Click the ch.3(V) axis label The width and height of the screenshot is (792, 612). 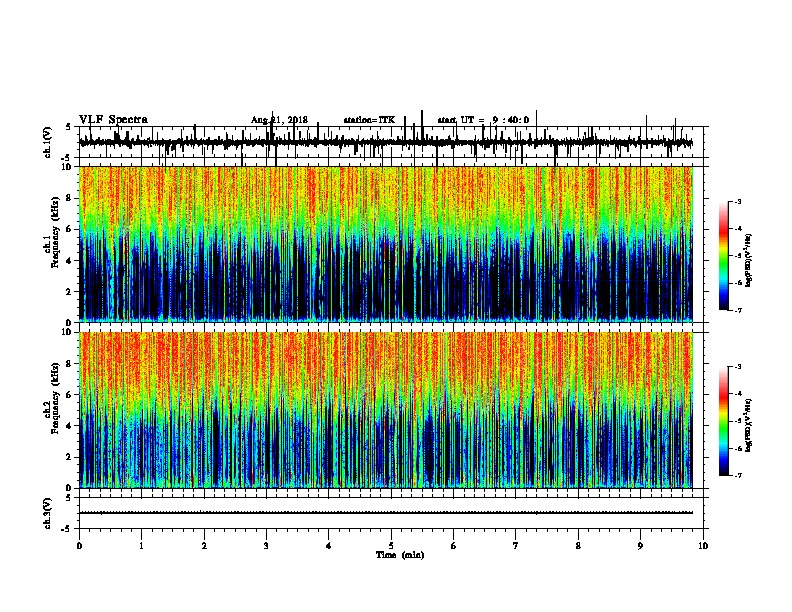point(48,513)
